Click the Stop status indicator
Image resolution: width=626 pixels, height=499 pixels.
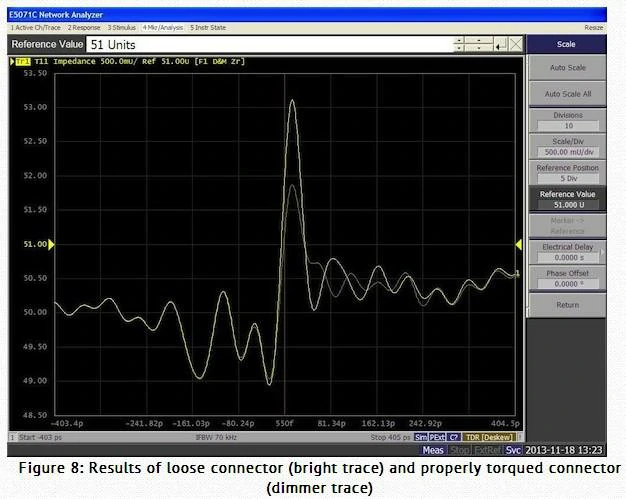460,450
